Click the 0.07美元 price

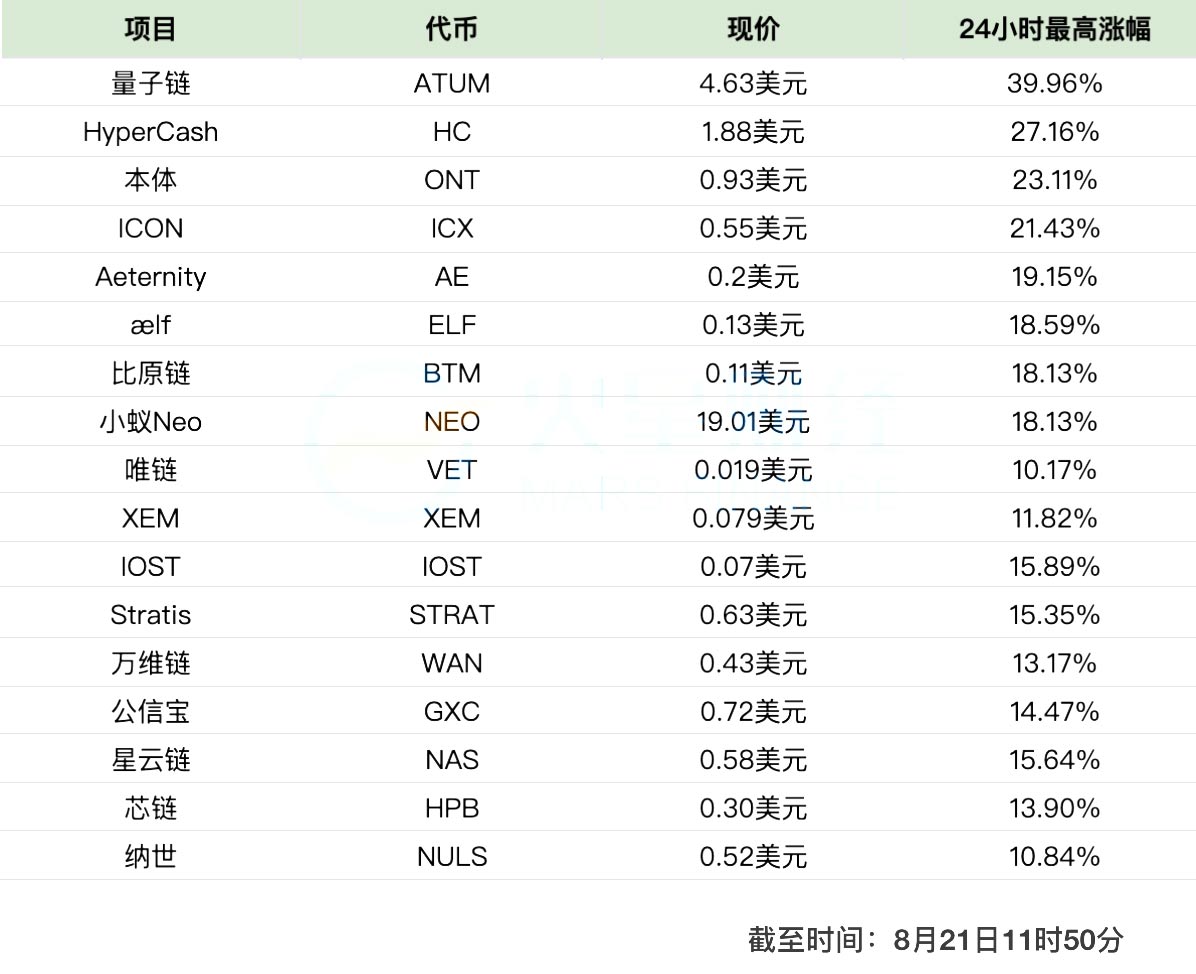753,567
